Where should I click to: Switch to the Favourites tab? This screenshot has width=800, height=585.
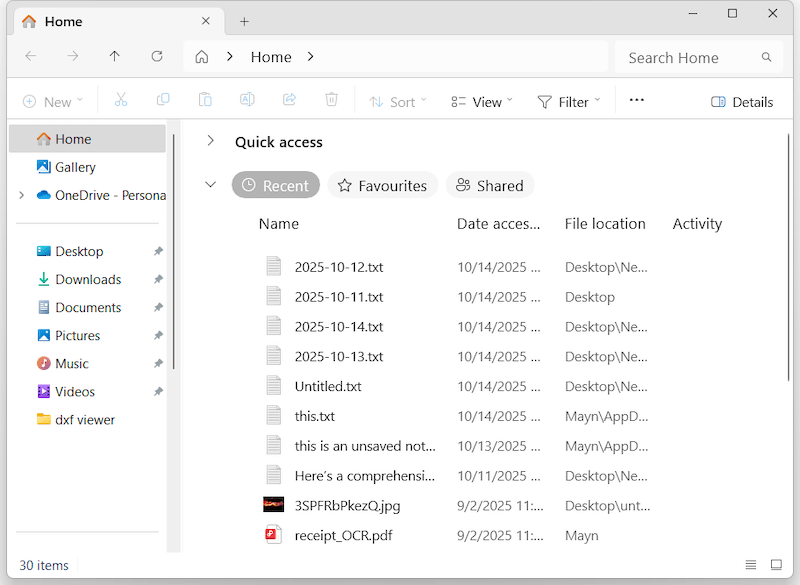[382, 185]
